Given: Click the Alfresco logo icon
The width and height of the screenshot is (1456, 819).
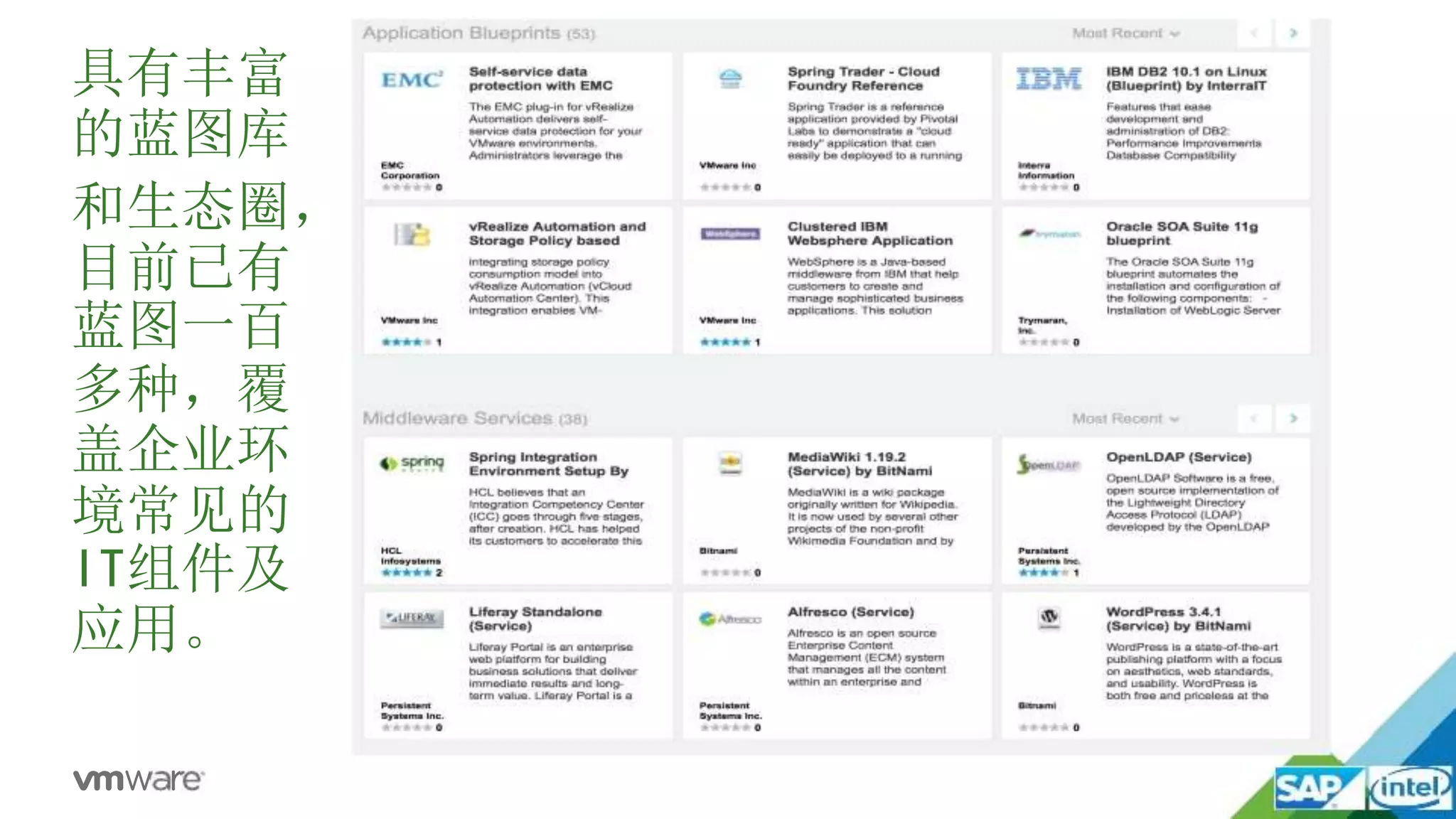Looking at the screenshot, I should [730, 619].
